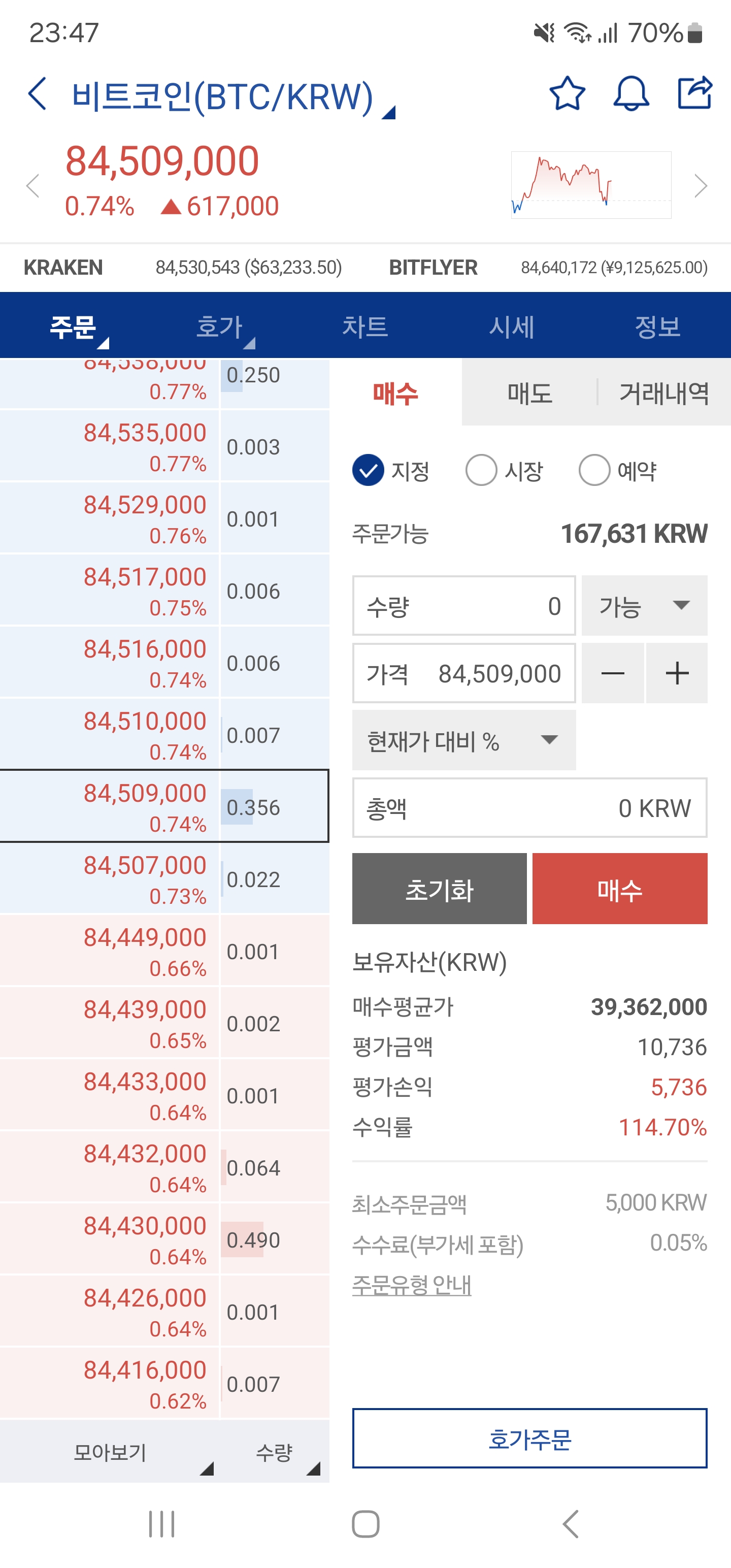Screen dimensions: 731x1568
Task: Tap the 수량 quantity input field
Action: coord(464,606)
